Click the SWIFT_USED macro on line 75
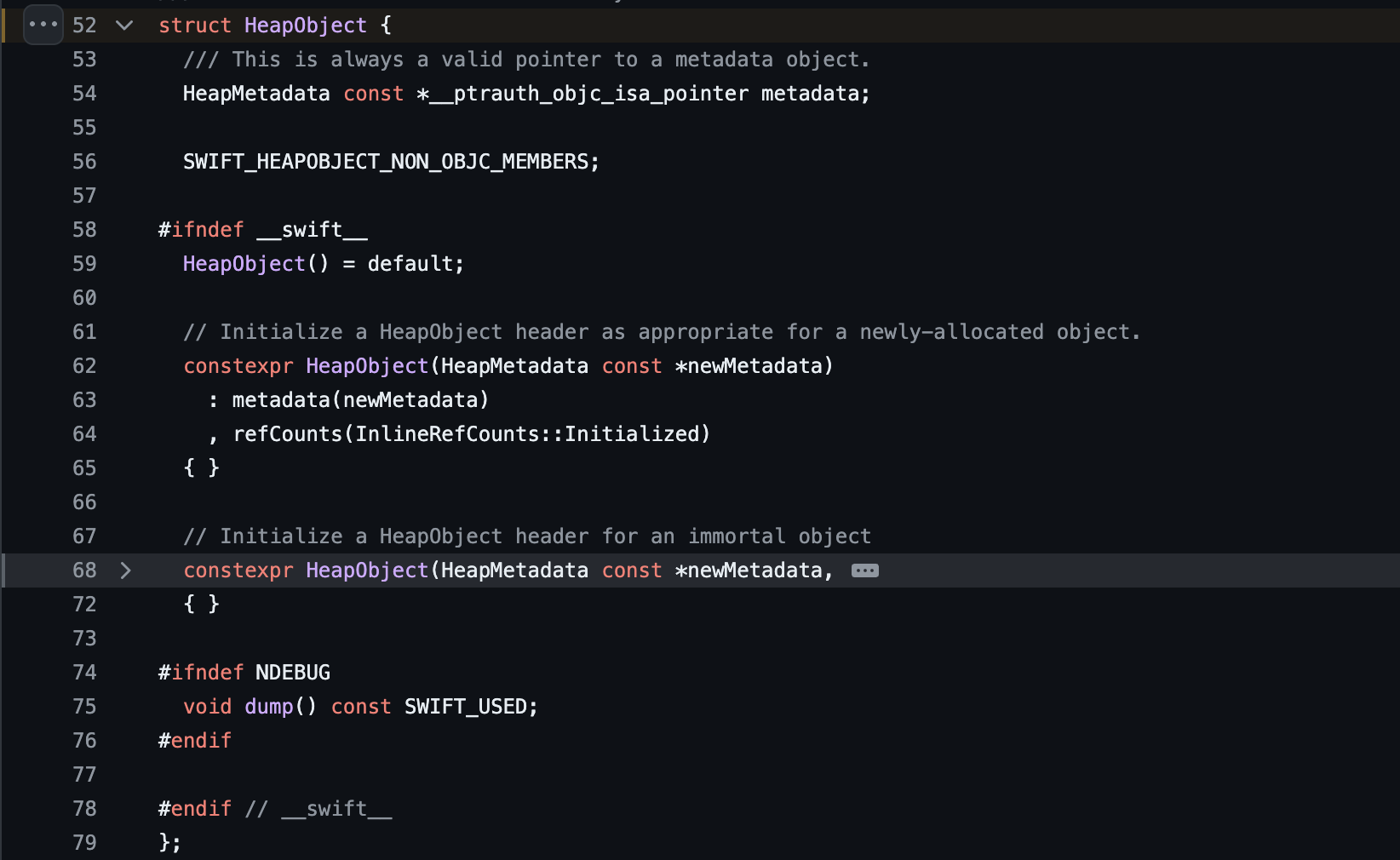The image size is (1400, 860). click(466, 707)
